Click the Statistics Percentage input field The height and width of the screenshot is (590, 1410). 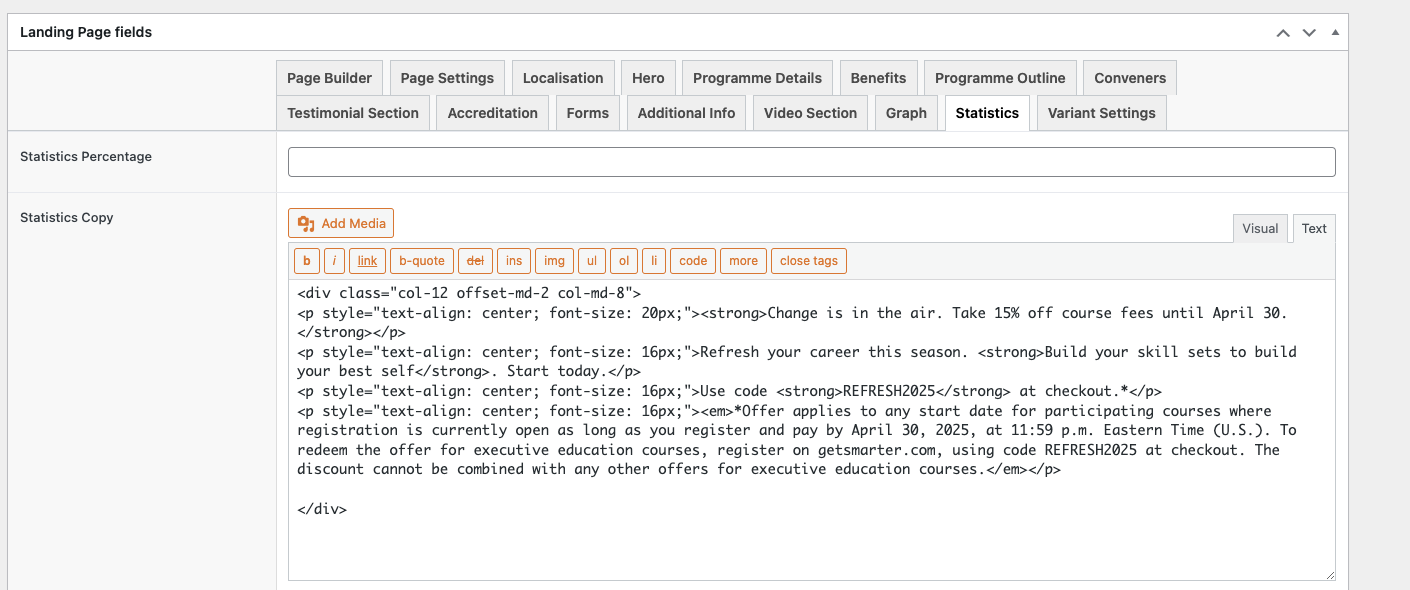[x=811, y=162]
